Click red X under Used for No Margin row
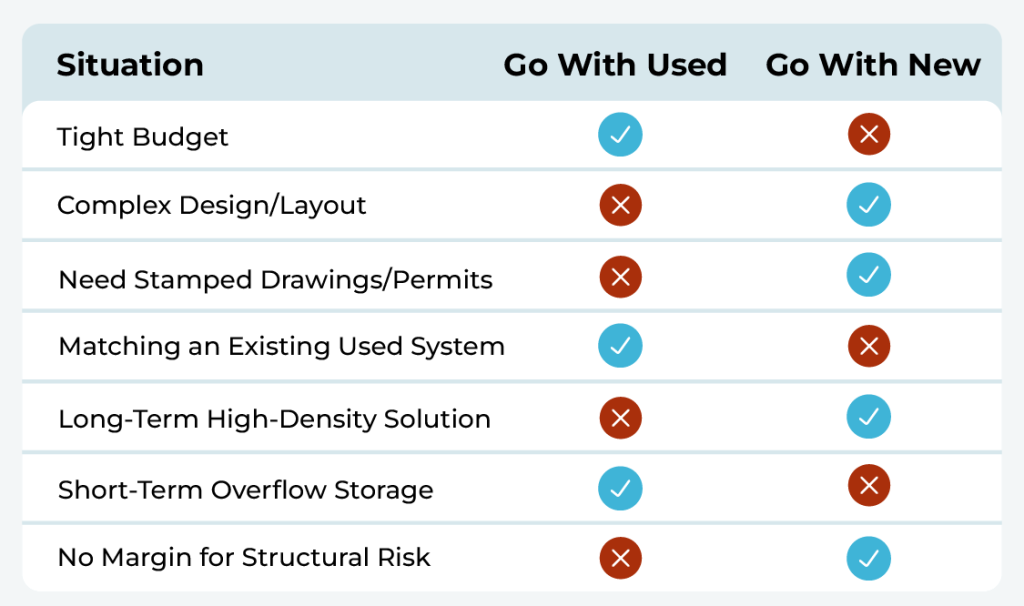The width and height of the screenshot is (1024, 606). tap(620, 558)
